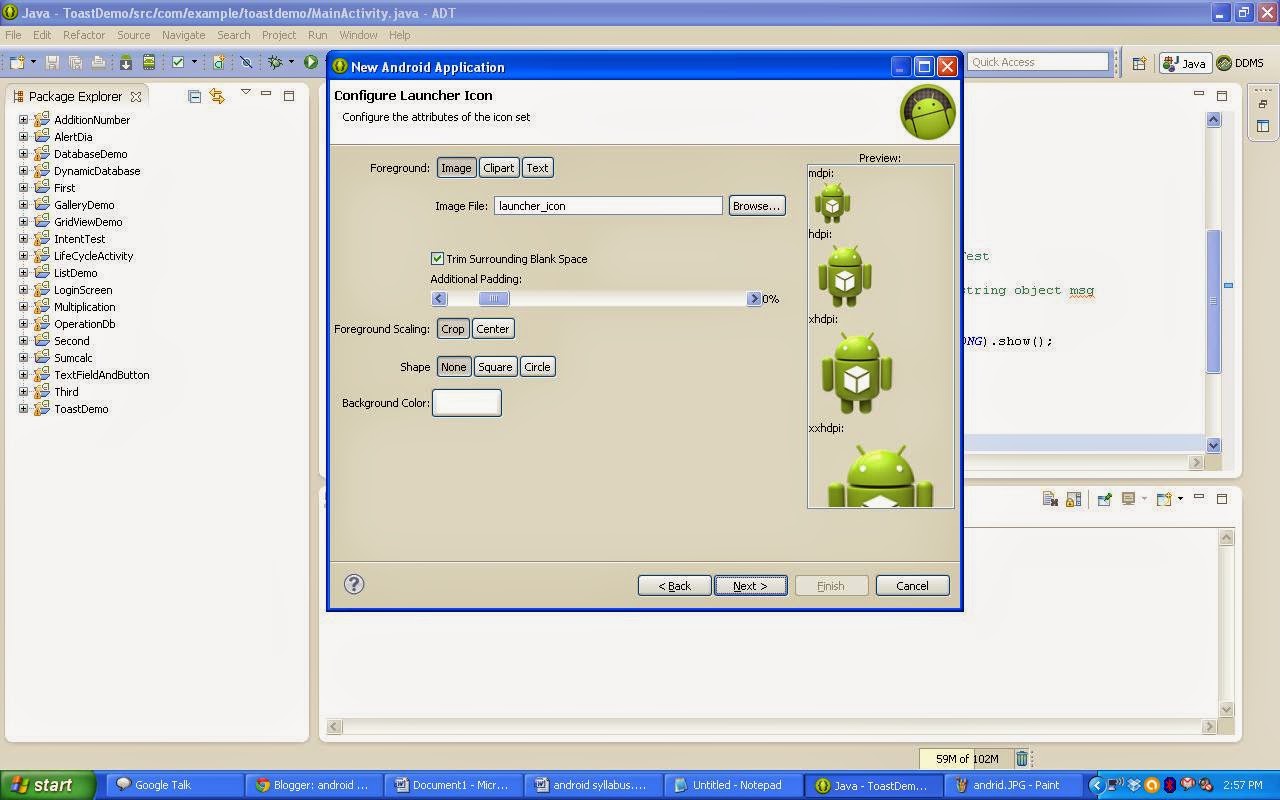
Task: Open the Project menu
Action: pos(279,35)
